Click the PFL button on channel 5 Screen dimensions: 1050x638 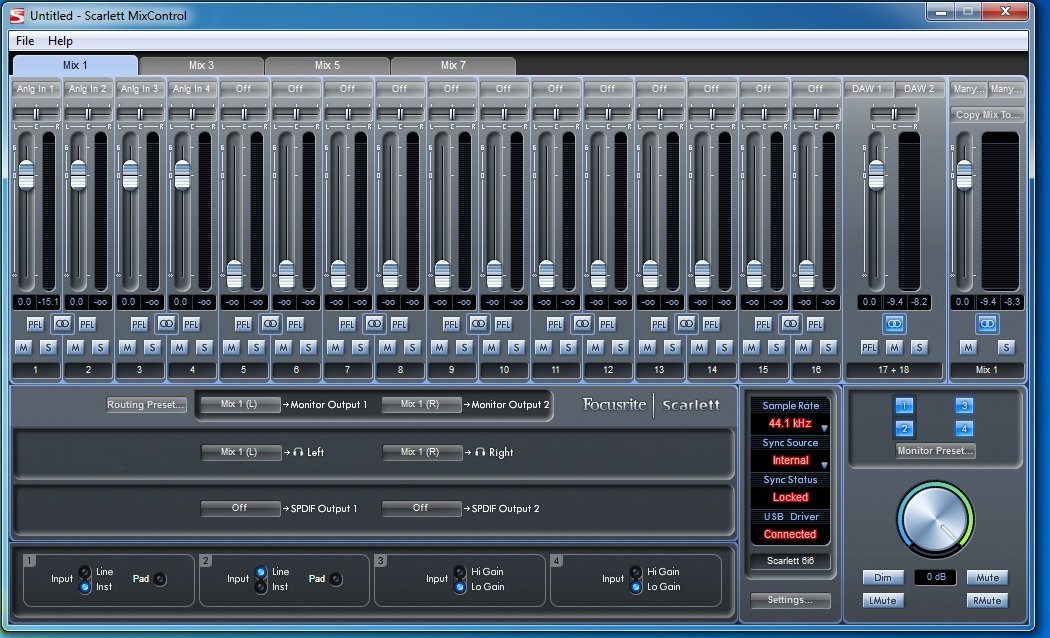[x=243, y=324]
